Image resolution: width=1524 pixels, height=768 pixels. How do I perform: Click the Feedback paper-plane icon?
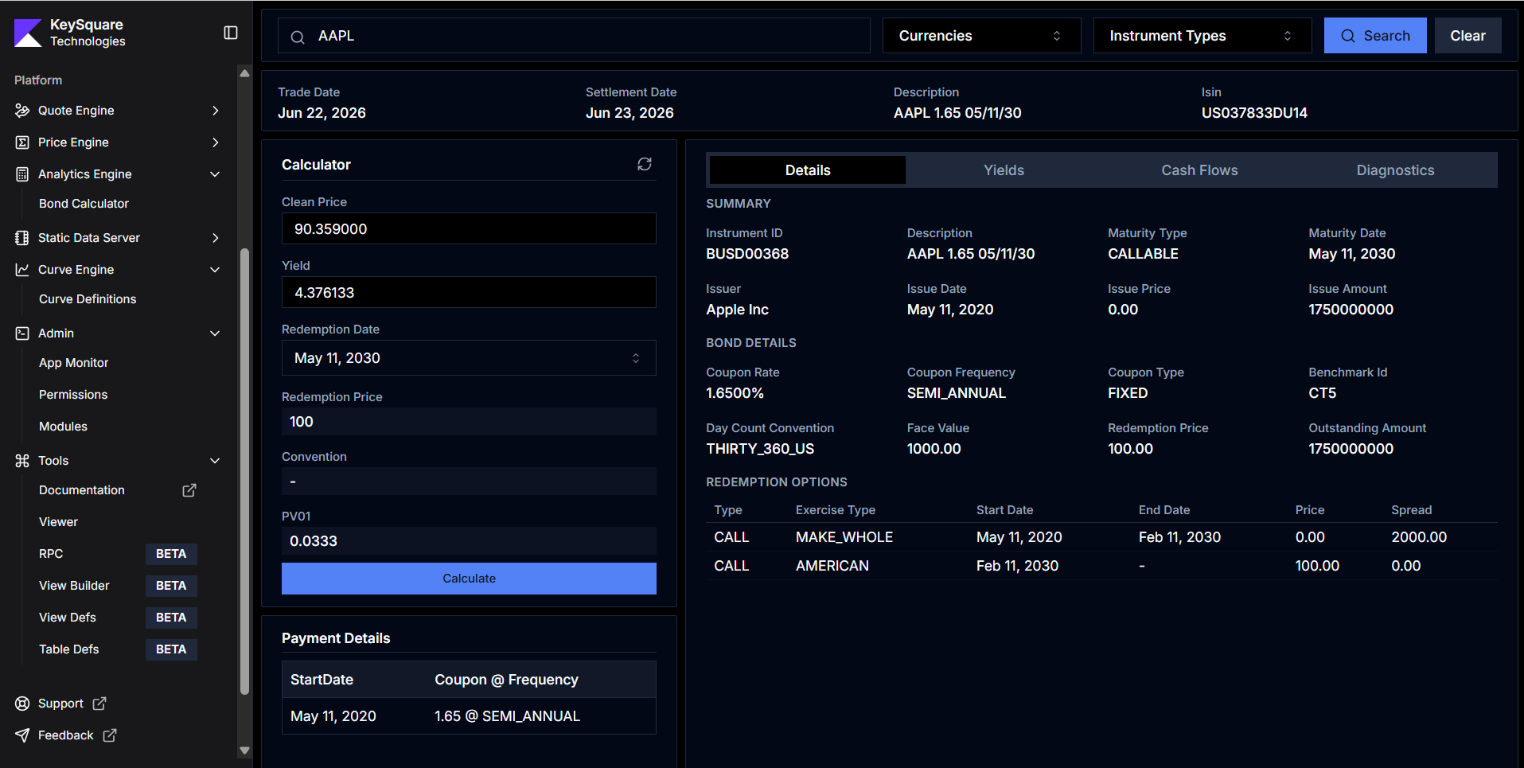click(x=22, y=736)
